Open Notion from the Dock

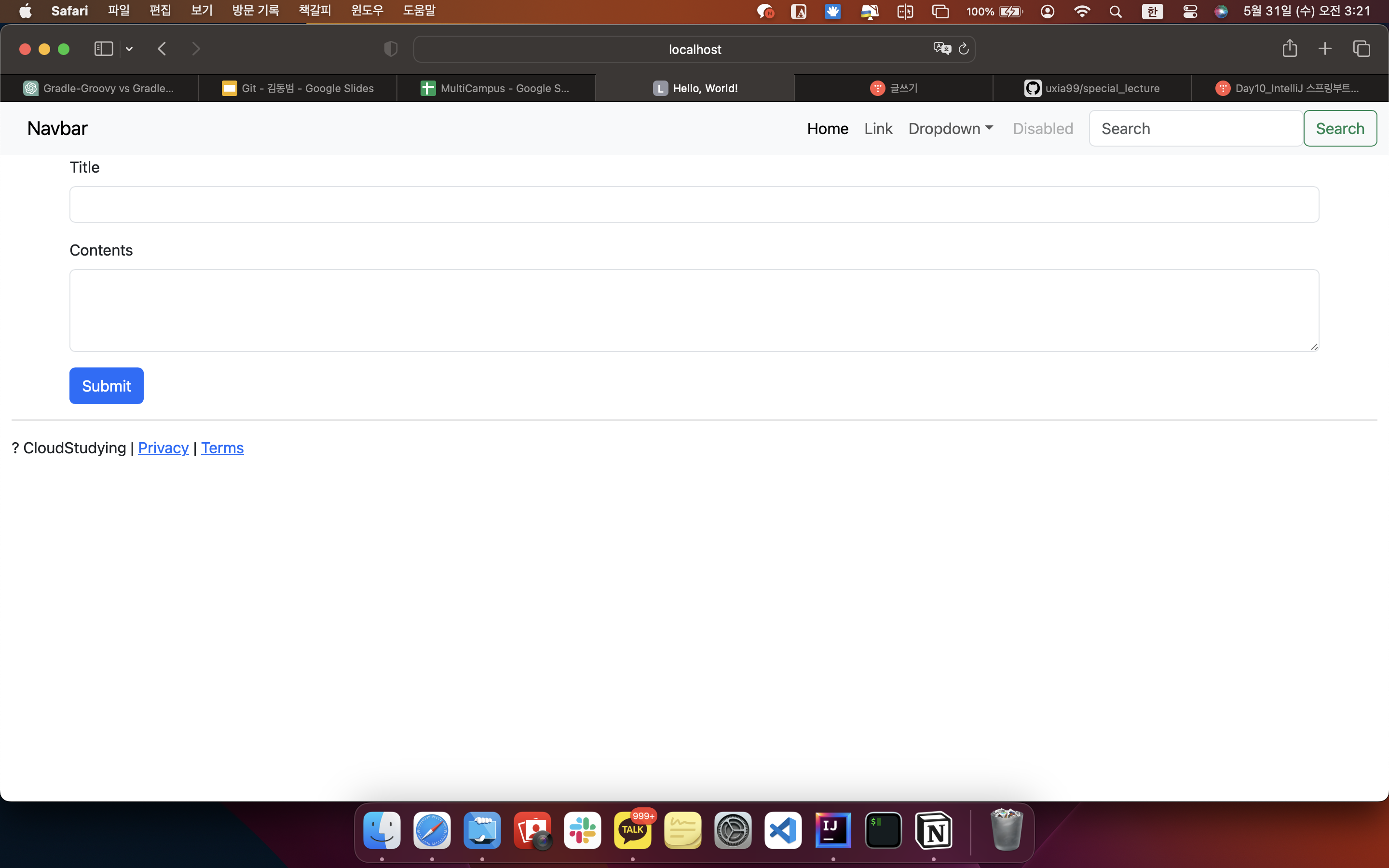[x=933, y=830]
